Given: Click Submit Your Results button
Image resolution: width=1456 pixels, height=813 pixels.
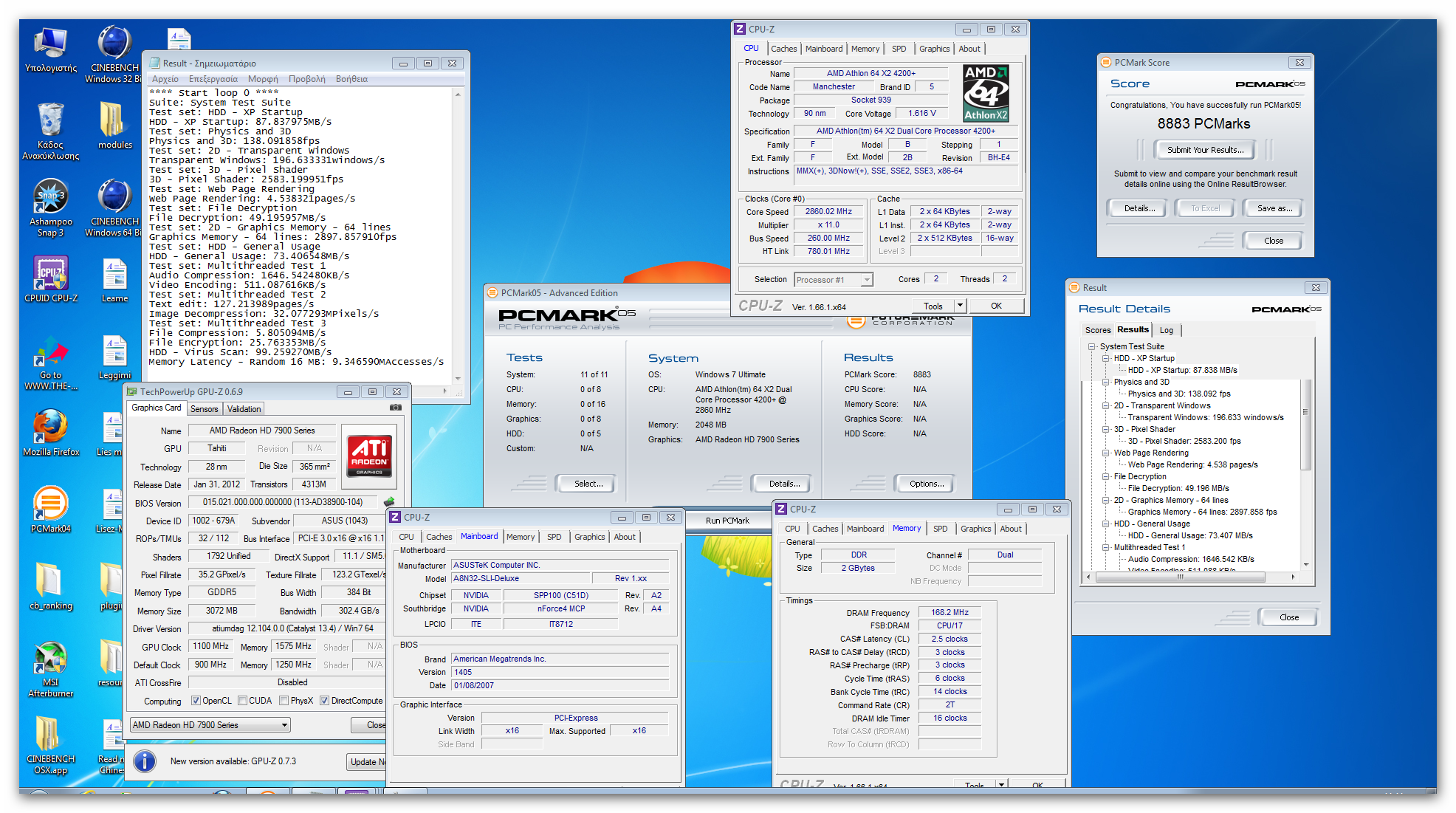Looking at the screenshot, I should coord(1205,150).
